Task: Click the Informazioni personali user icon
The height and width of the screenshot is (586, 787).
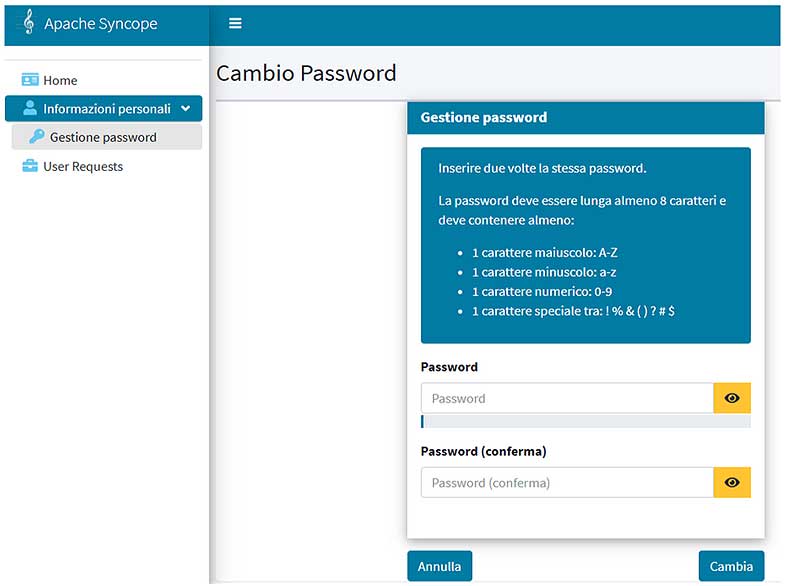Action: pos(30,108)
